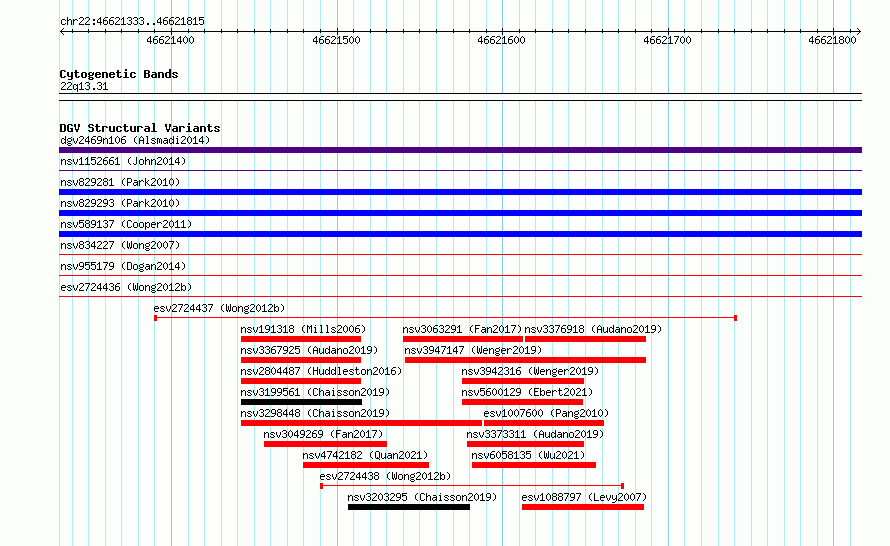The image size is (890, 546).
Task: Open the nsv955179 (Dogan2014) label
Action: tap(123, 266)
